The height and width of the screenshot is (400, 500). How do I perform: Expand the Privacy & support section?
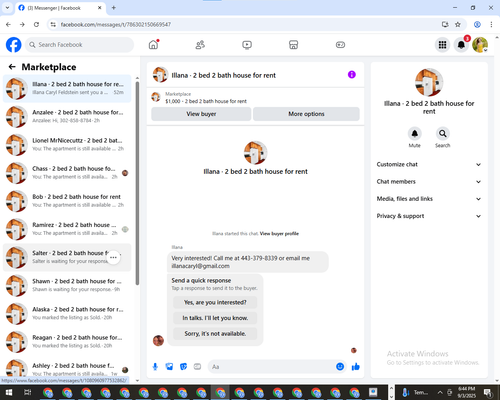(x=429, y=216)
